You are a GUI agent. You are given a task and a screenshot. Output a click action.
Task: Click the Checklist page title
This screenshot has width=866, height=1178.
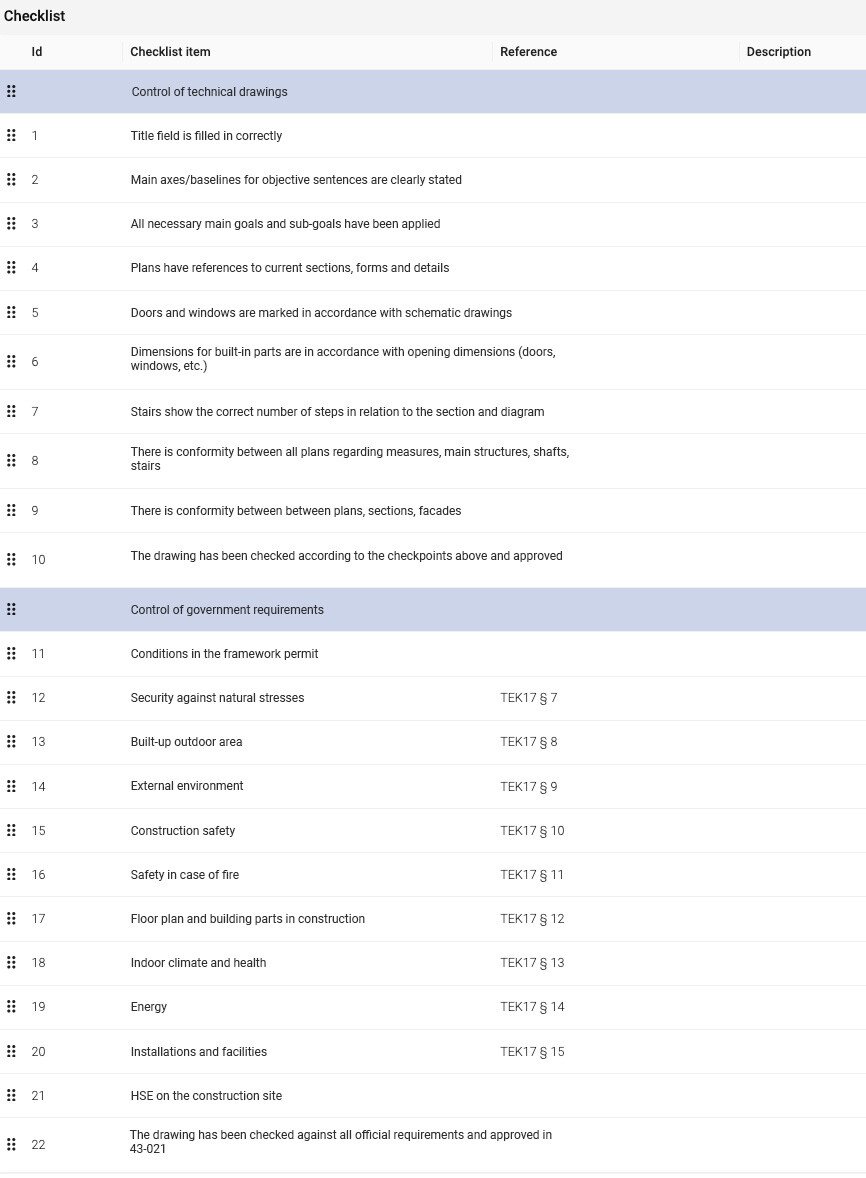[x=34, y=16]
